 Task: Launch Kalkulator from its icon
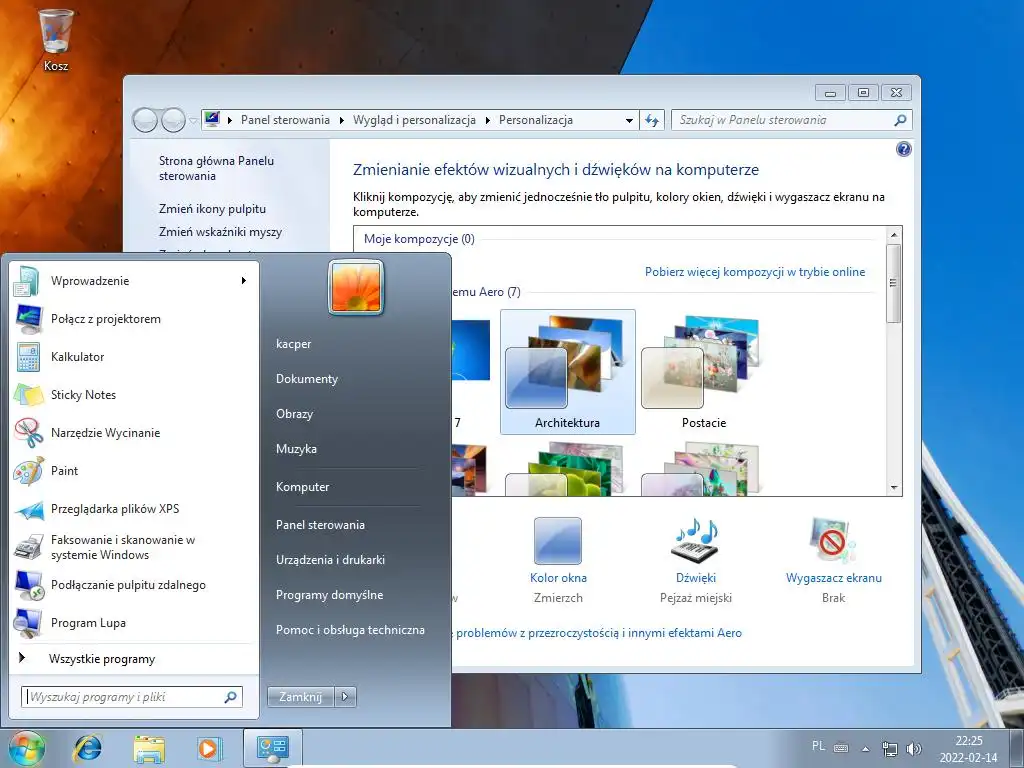[27, 357]
